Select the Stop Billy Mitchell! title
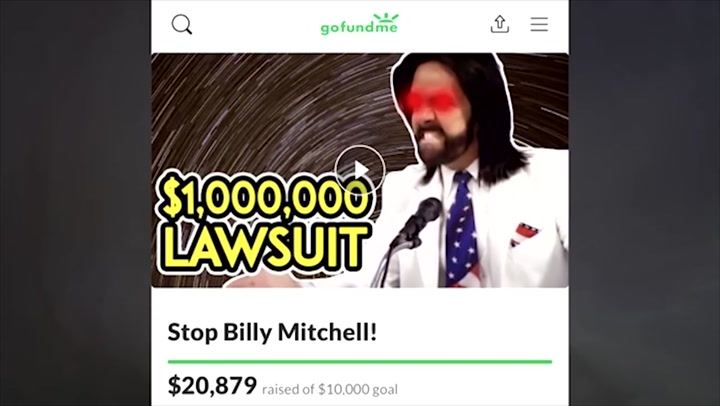The width and height of the screenshot is (720, 406). 272,332
